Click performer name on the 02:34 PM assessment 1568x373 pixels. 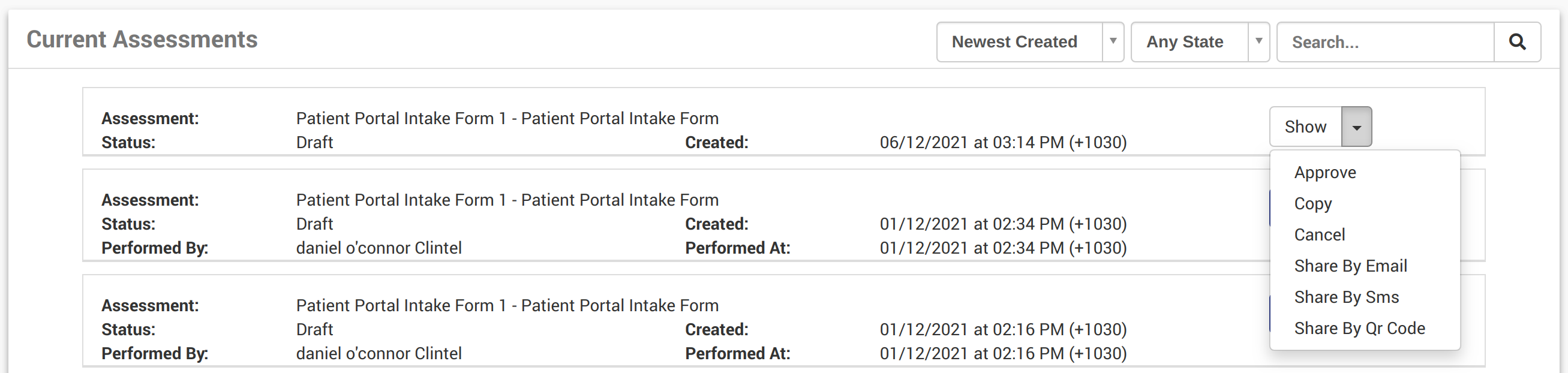(379, 248)
